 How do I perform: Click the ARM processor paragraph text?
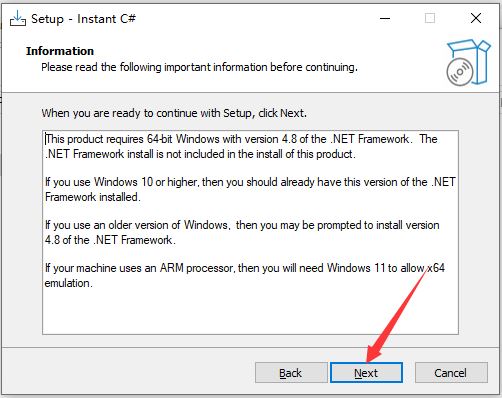(245, 275)
